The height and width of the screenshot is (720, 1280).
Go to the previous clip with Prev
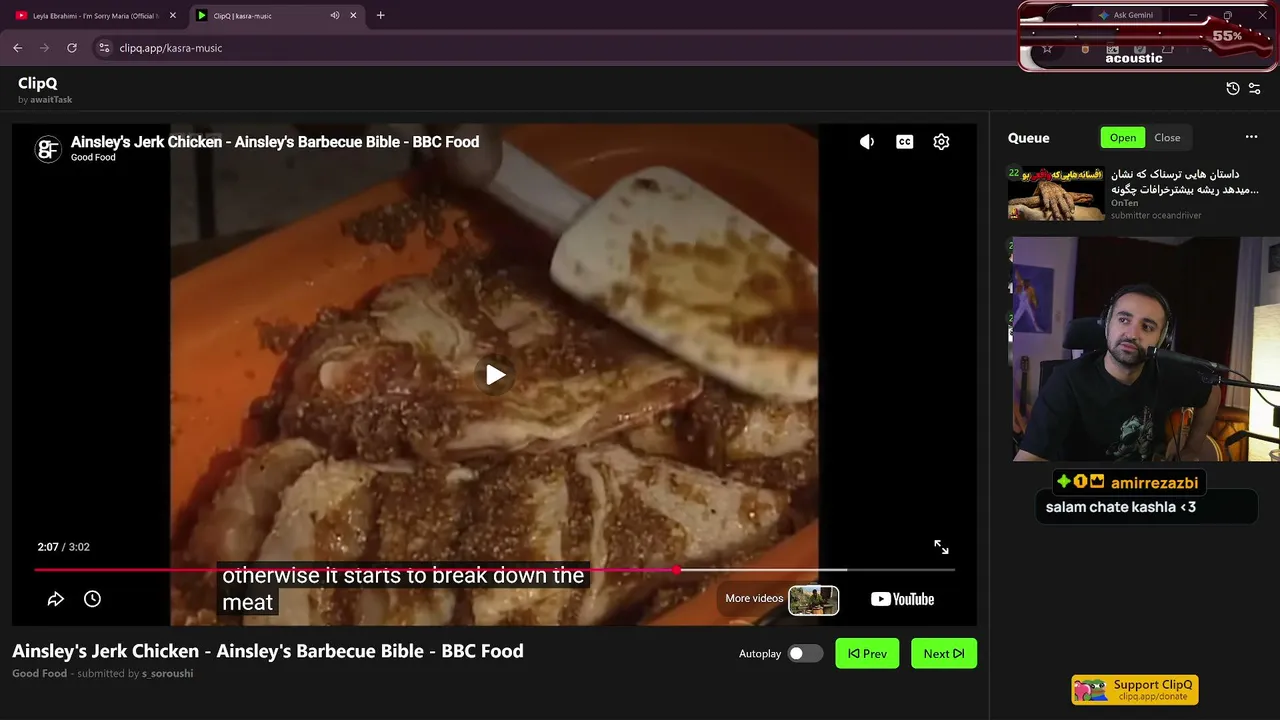[867, 654]
